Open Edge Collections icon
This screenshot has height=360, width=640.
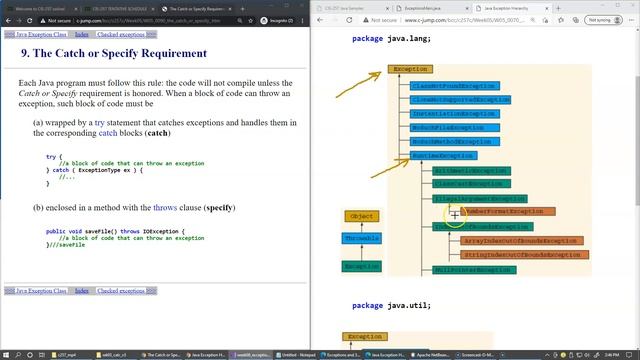tap(576, 20)
